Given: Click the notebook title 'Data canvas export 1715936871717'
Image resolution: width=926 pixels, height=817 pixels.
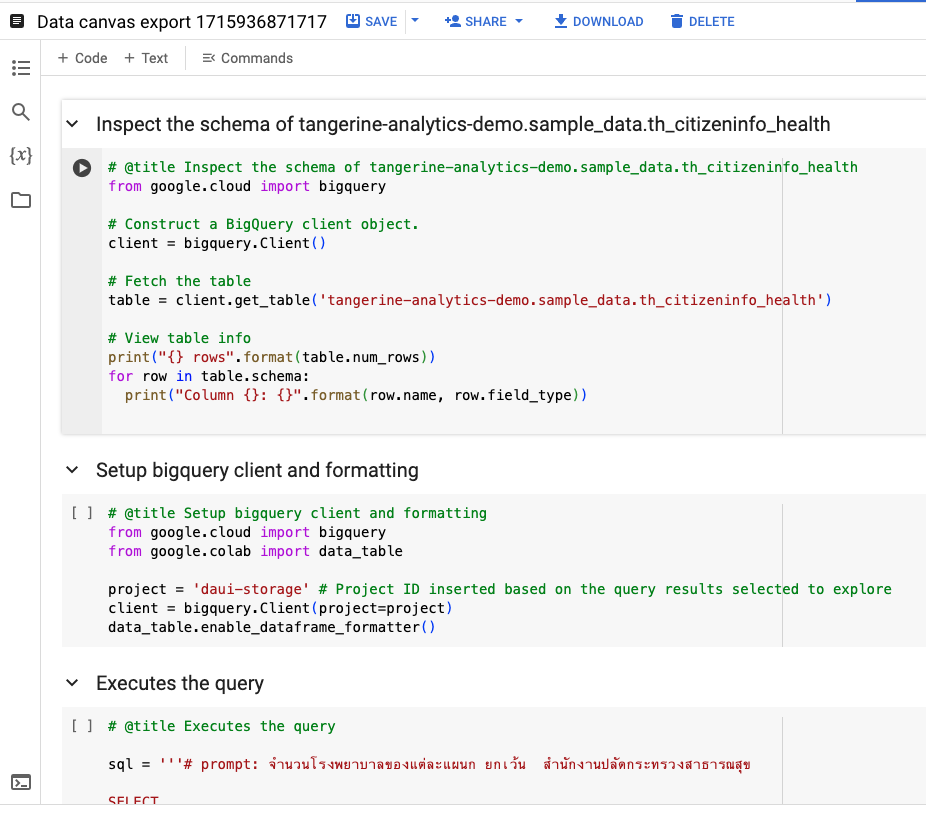Looking at the screenshot, I should [182, 22].
